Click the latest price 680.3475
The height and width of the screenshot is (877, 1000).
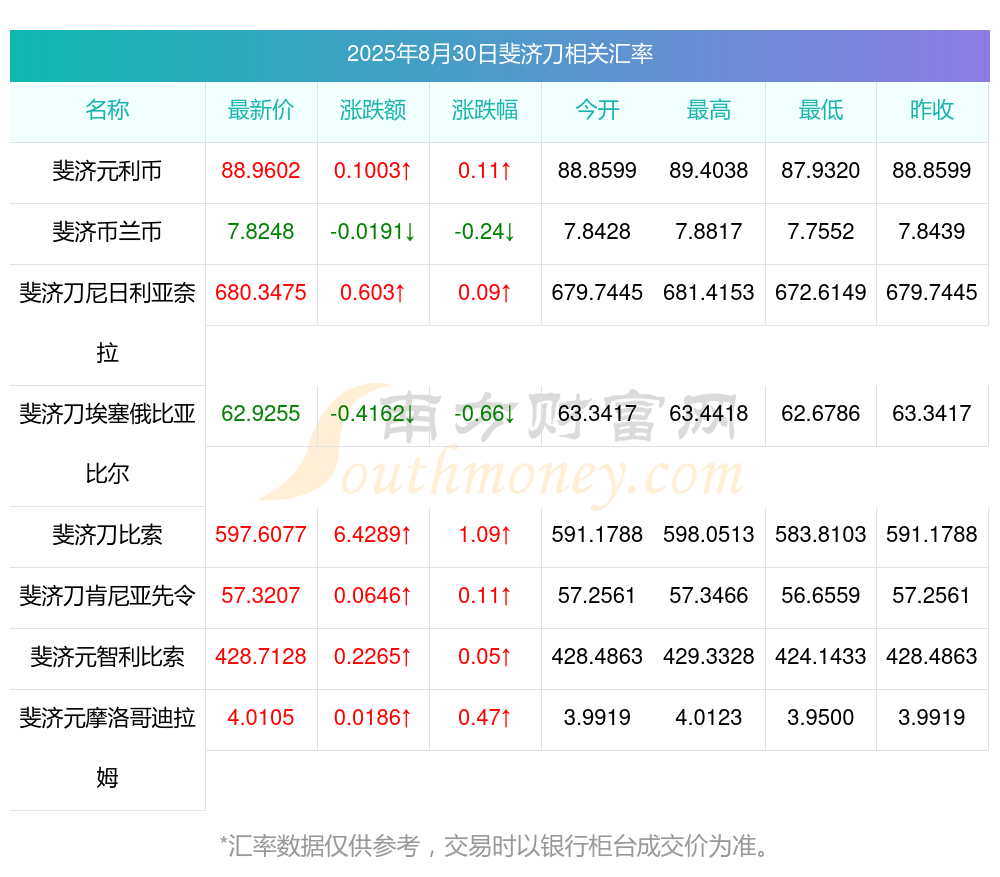pos(261,292)
